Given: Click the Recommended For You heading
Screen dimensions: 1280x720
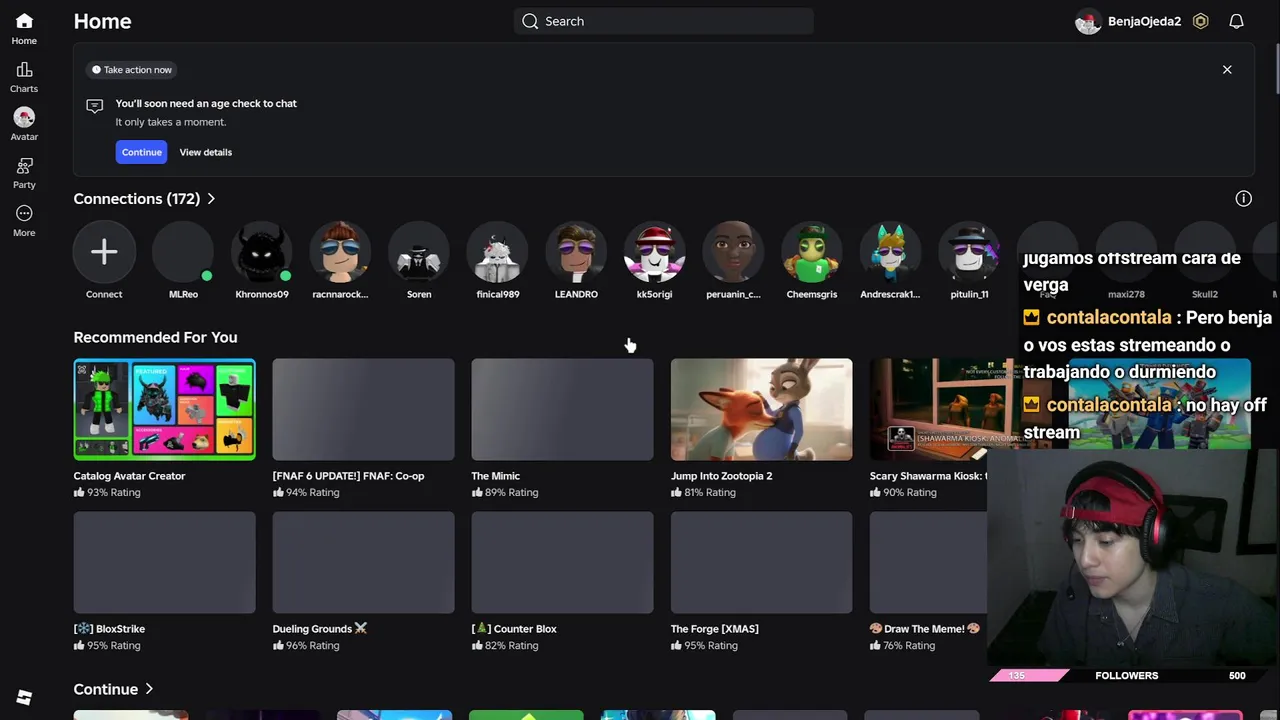Looking at the screenshot, I should pyautogui.click(x=155, y=337).
